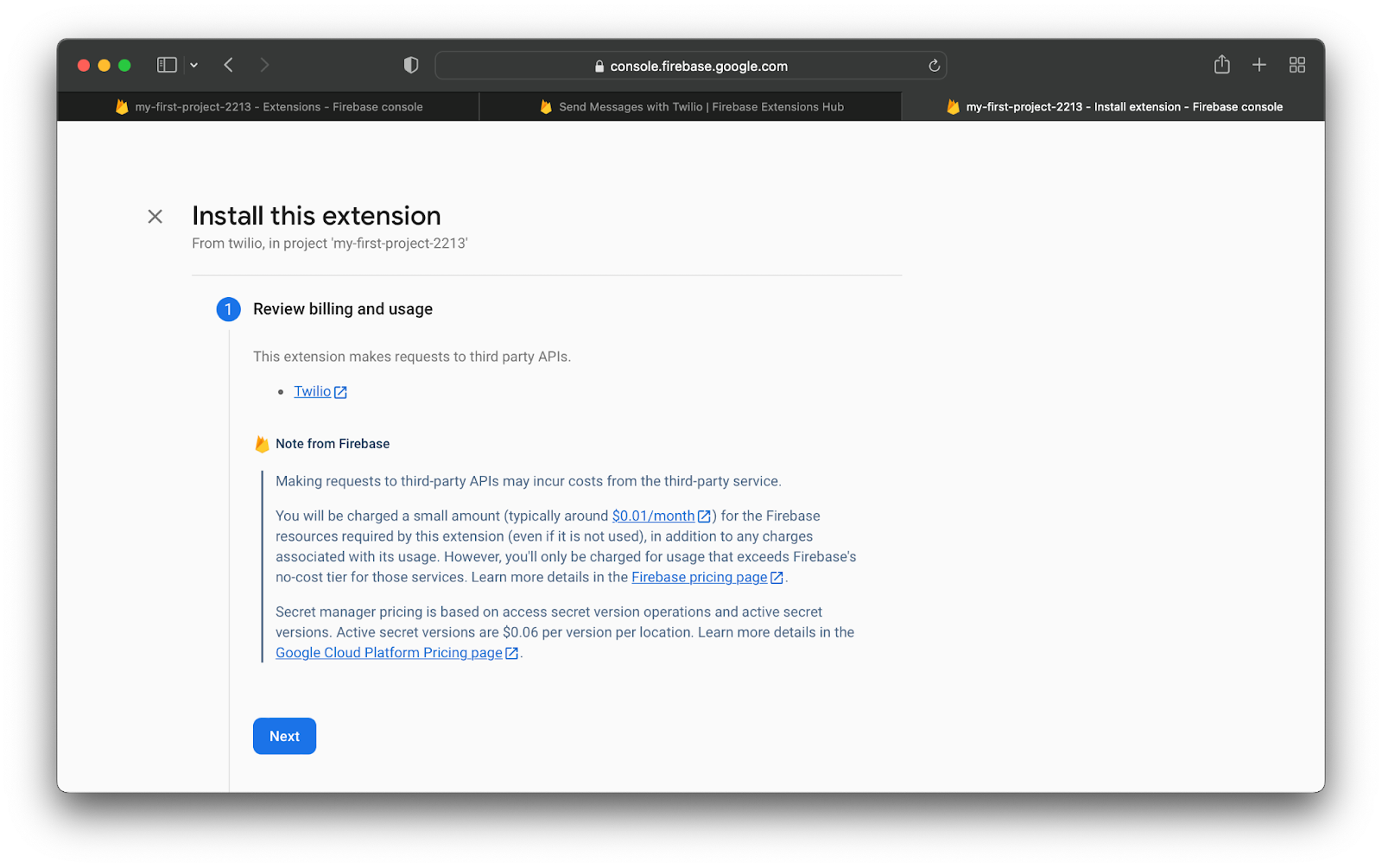
Task: Click the Review billing and usage heading
Action: pos(343,309)
